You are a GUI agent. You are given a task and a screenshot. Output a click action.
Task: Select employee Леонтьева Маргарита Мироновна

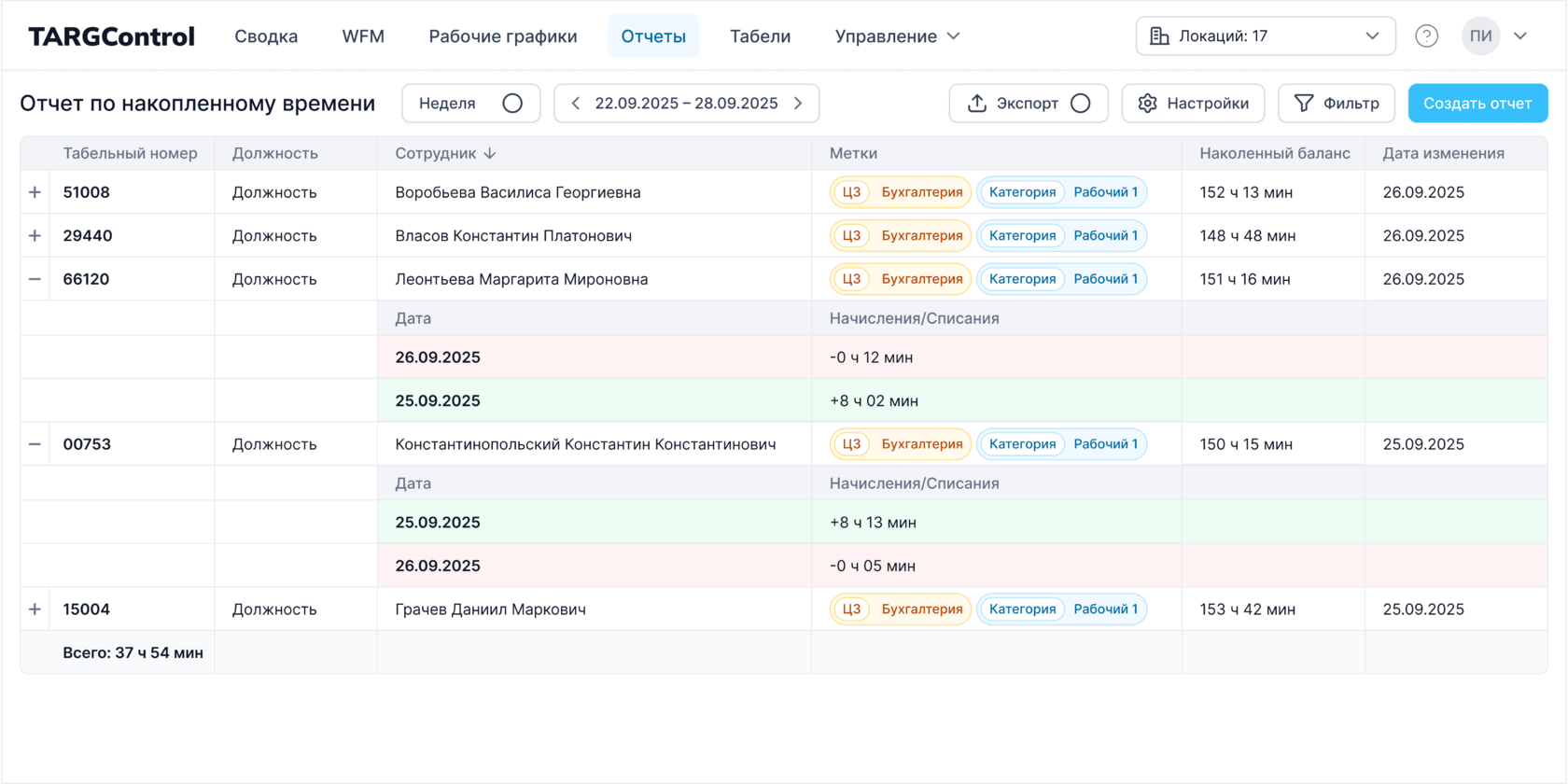click(x=522, y=279)
